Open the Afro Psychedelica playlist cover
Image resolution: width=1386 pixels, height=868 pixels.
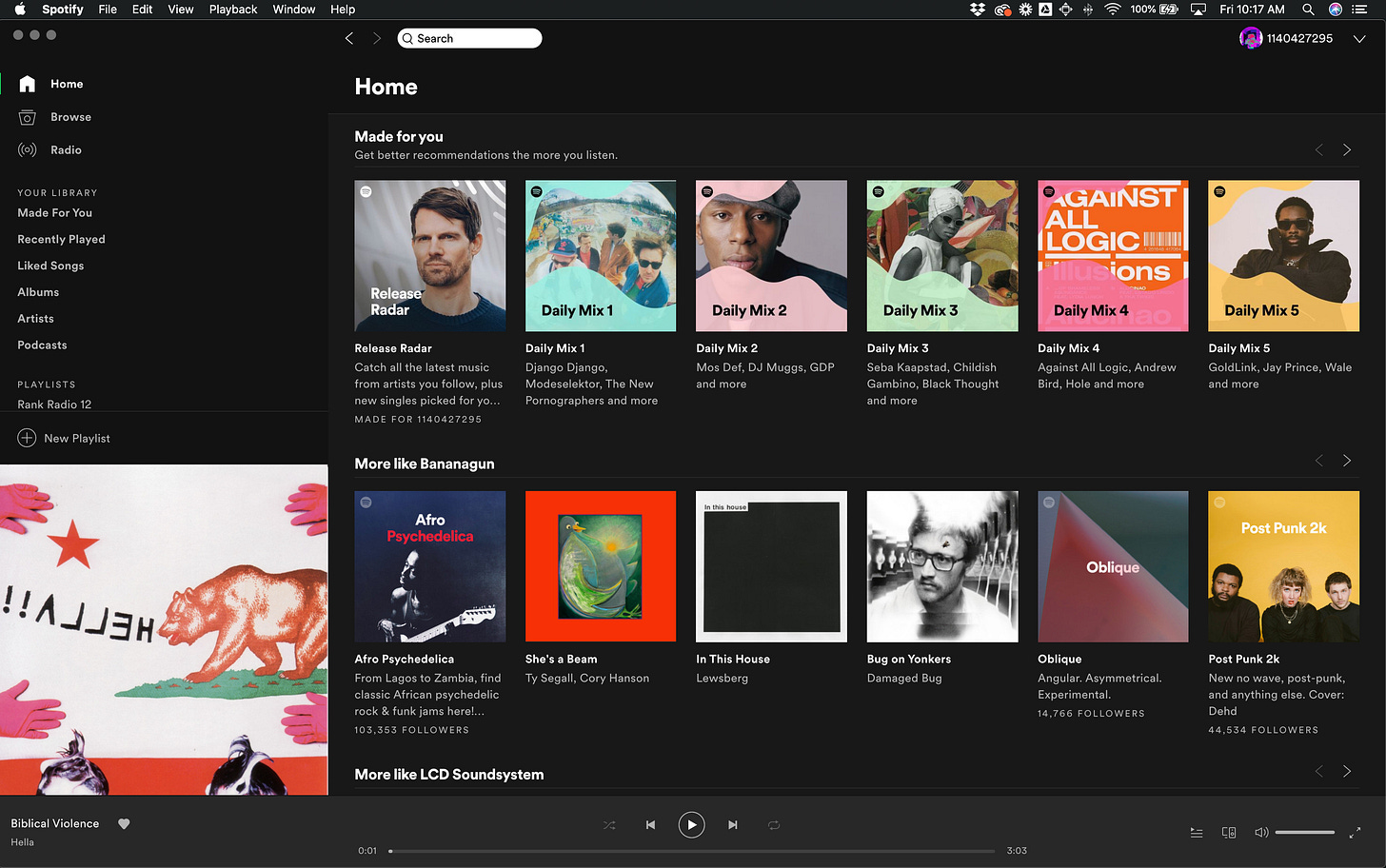click(x=430, y=566)
